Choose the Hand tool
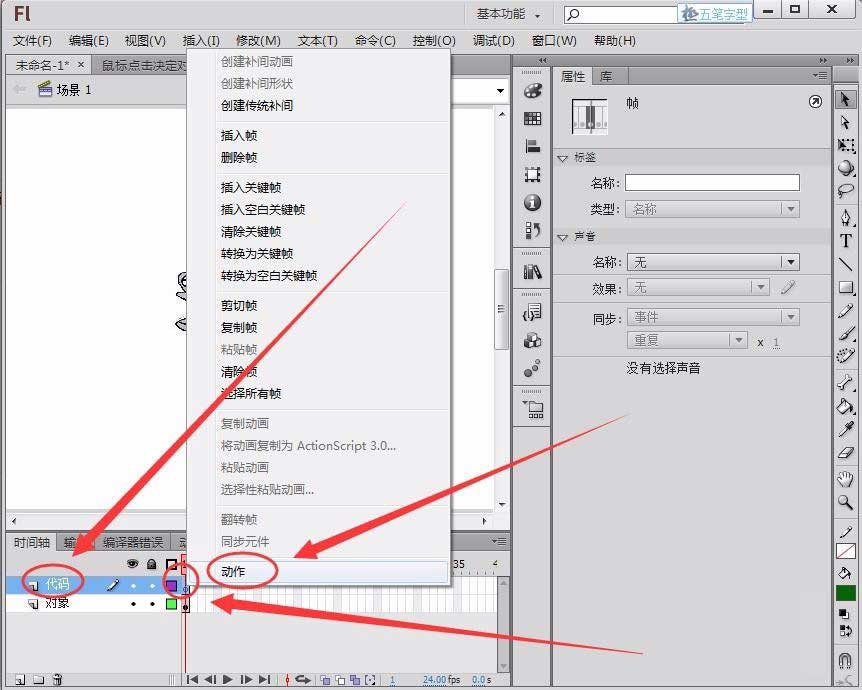The width and height of the screenshot is (862, 690). (x=845, y=479)
